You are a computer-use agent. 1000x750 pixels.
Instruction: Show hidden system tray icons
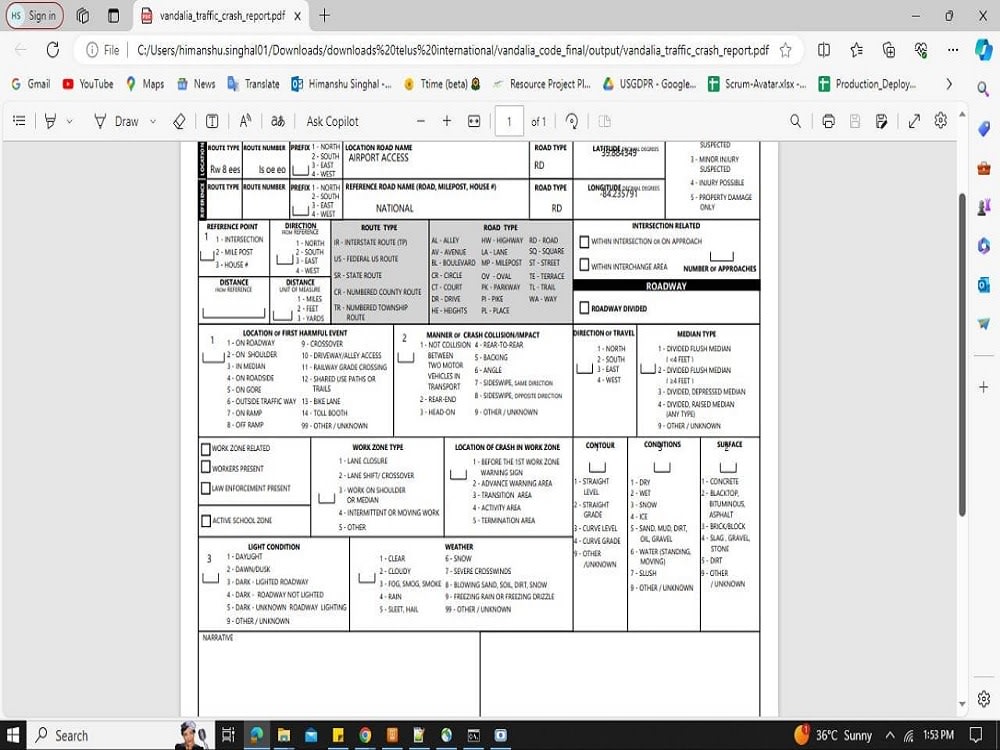(890, 735)
